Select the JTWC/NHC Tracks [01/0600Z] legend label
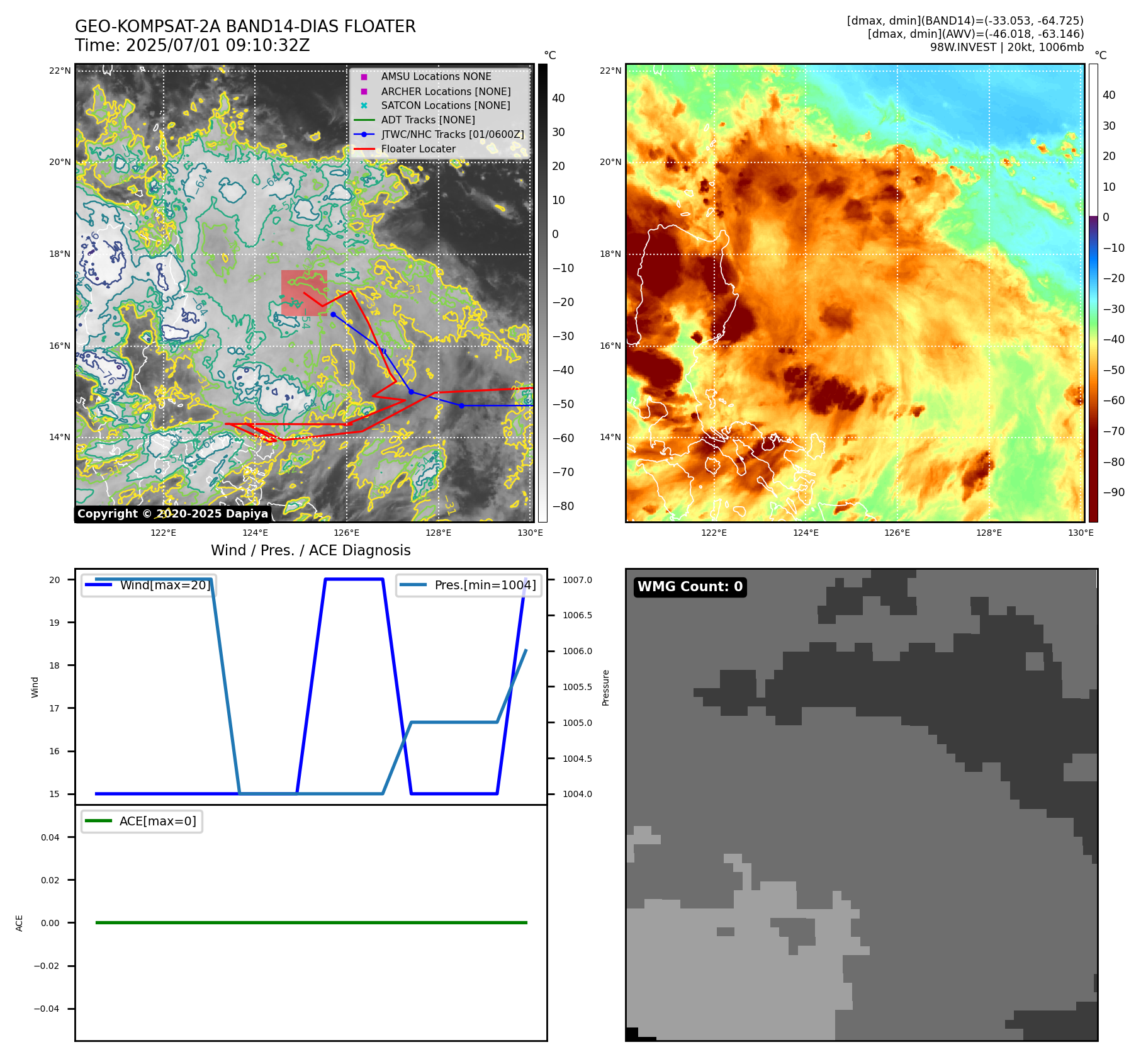 pos(452,135)
